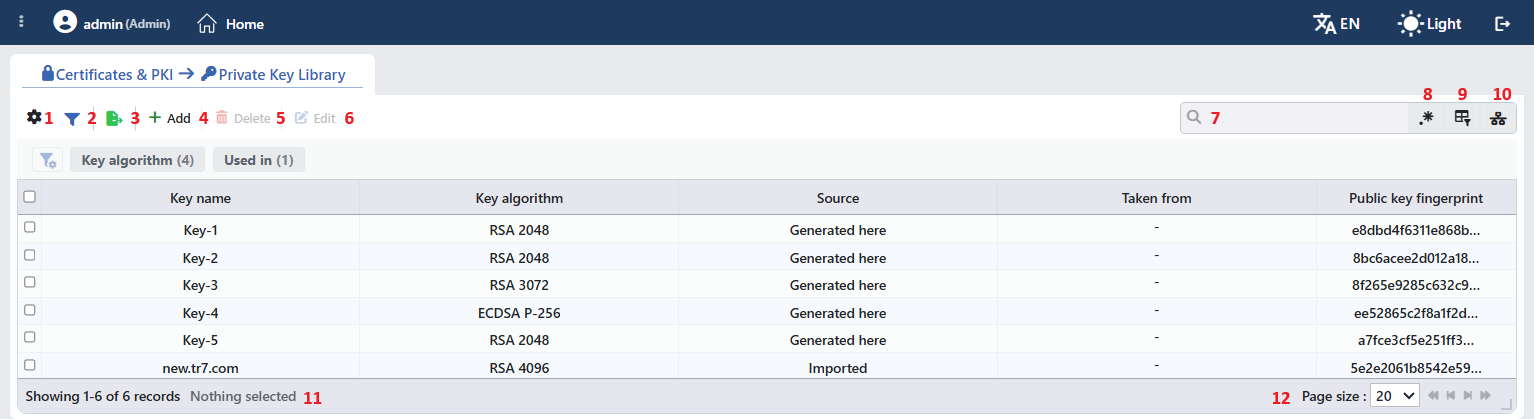This screenshot has width=1534, height=419.
Task: Check the Key-4 row checkbox
Action: click(29, 311)
